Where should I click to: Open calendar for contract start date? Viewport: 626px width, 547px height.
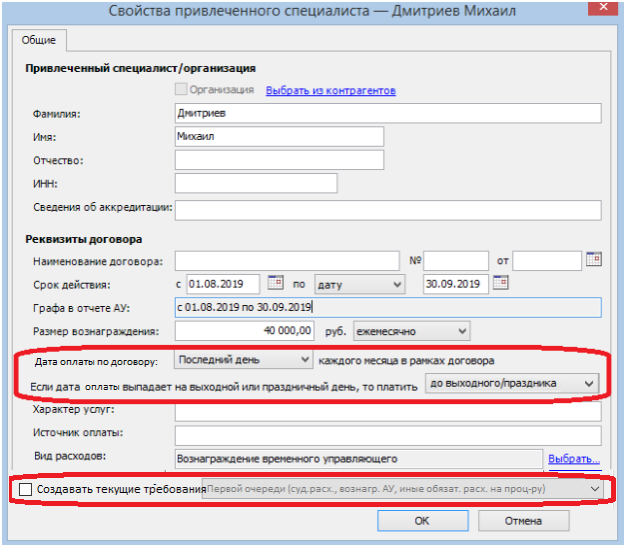click(x=269, y=283)
